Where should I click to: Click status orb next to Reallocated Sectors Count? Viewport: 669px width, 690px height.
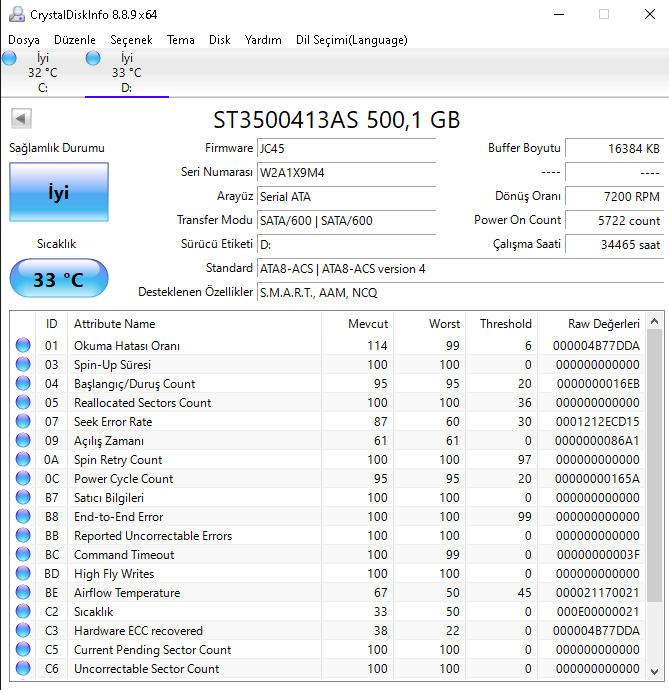[x=23, y=403]
